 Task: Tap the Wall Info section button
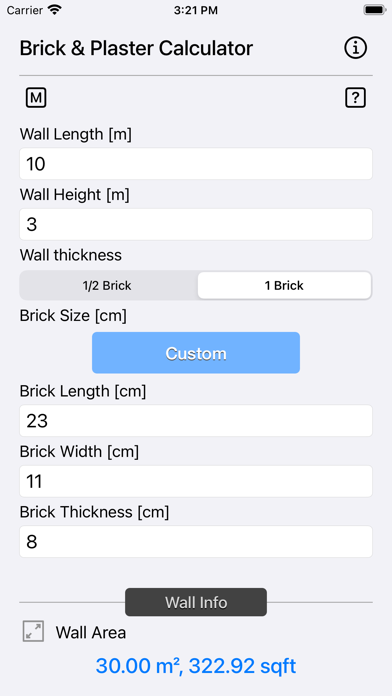coord(196,602)
